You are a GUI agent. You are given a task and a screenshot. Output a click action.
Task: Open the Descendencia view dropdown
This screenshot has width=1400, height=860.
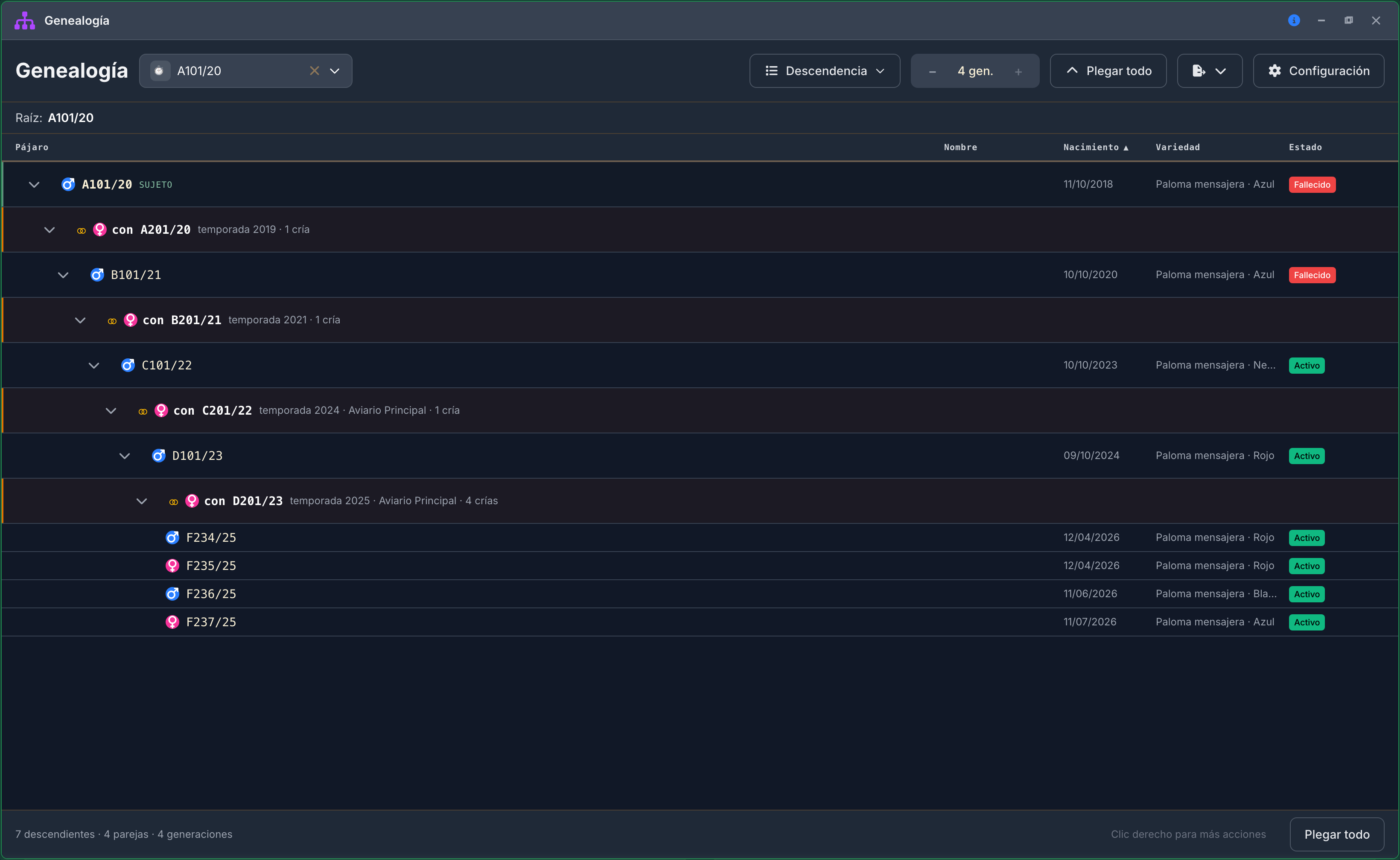[x=824, y=70]
